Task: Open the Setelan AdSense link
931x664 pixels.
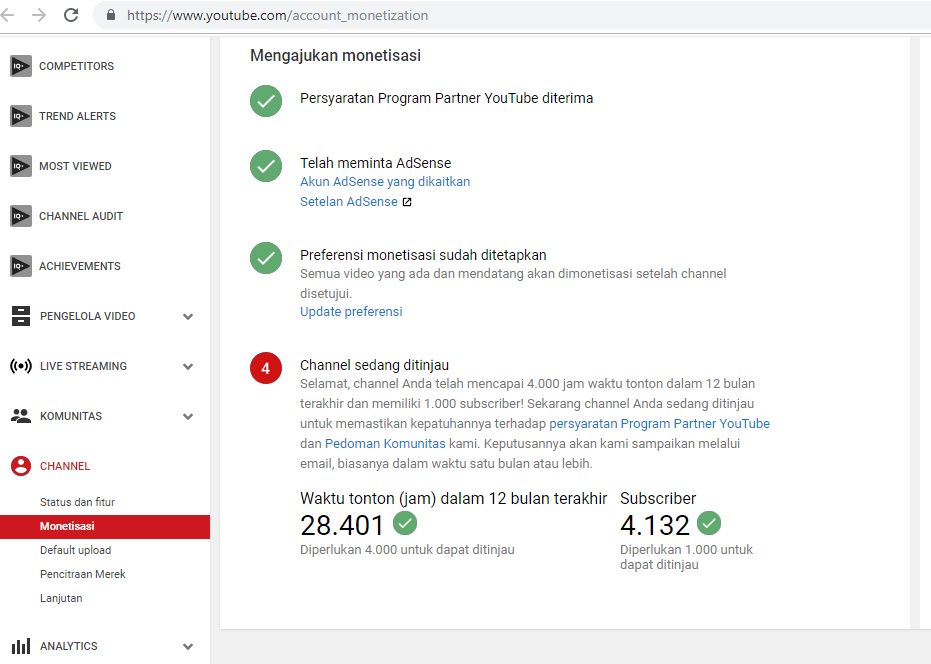Action: tap(349, 201)
